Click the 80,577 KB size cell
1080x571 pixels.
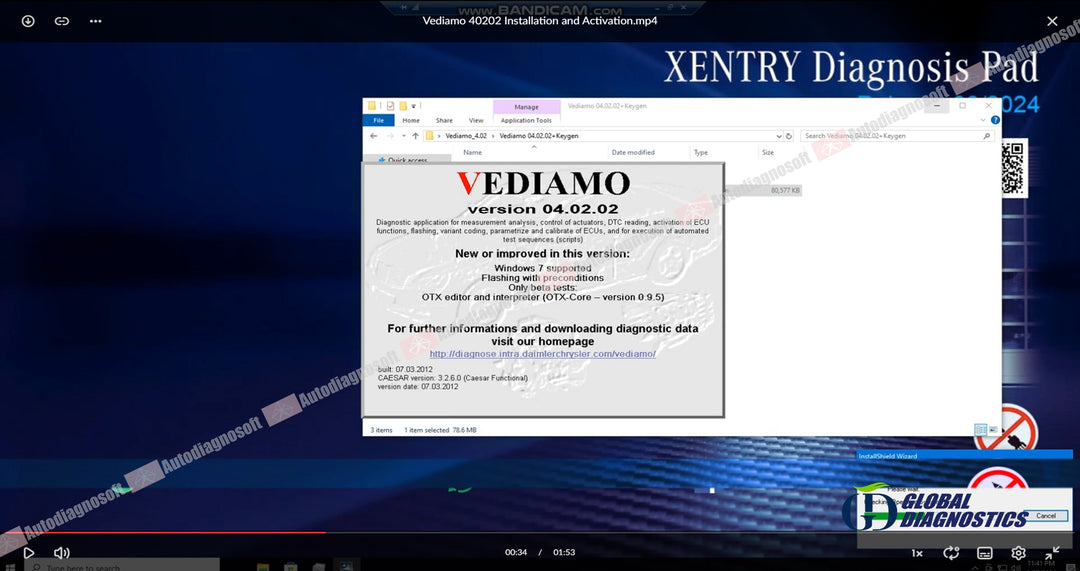coord(785,190)
